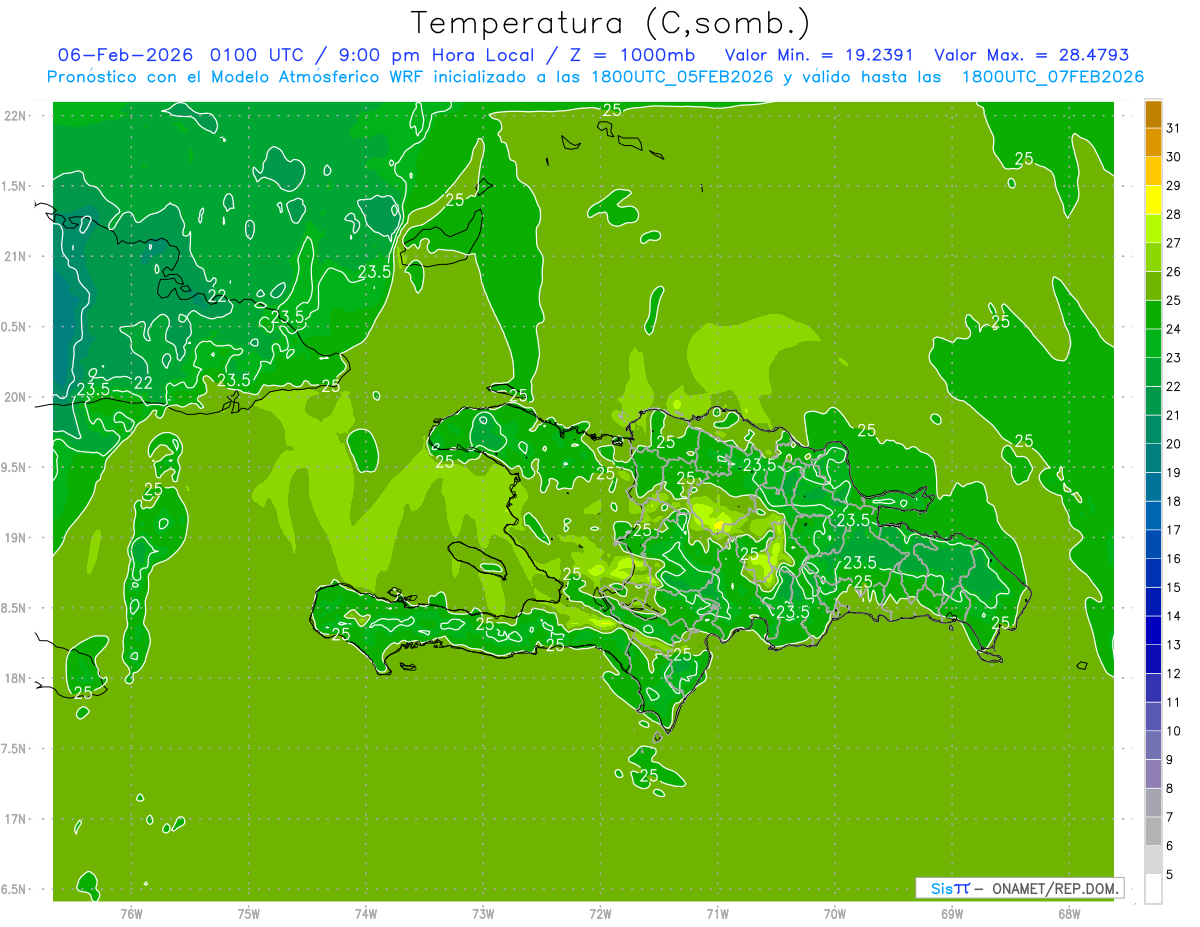The height and width of the screenshot is (927, 1200).
Task: Click the "20N" latitude axis label
Action: click(x=16, y=397)
